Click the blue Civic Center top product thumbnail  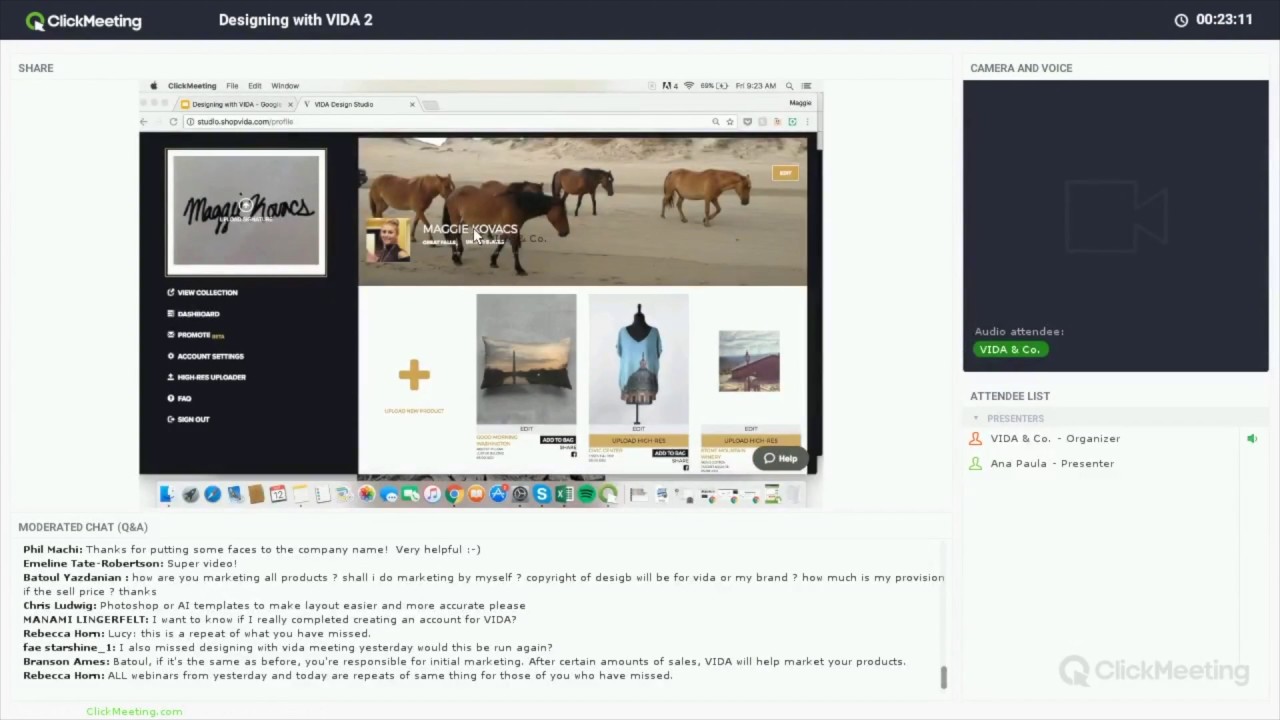coord(638,359)
